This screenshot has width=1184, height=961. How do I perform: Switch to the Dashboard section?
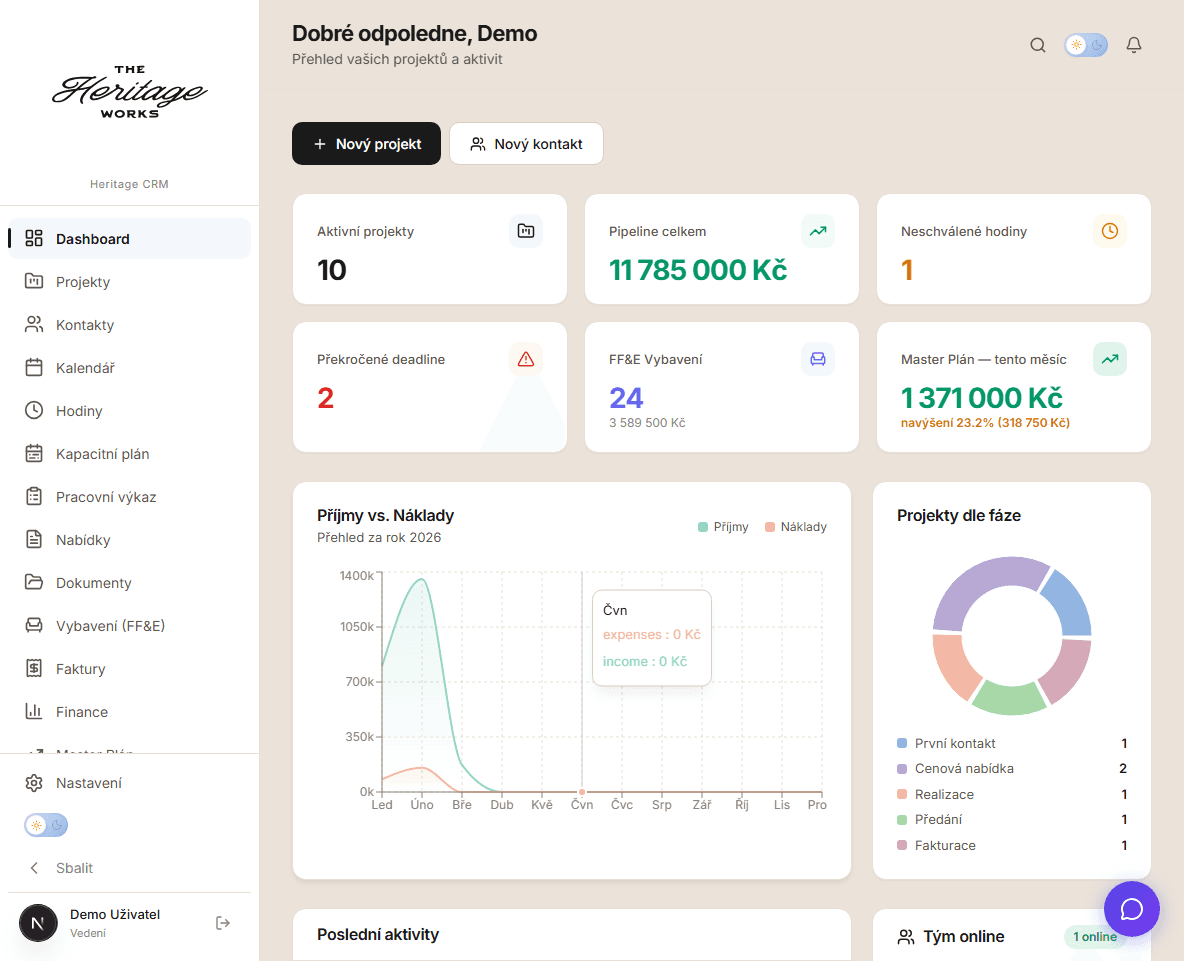pos(92,238)
